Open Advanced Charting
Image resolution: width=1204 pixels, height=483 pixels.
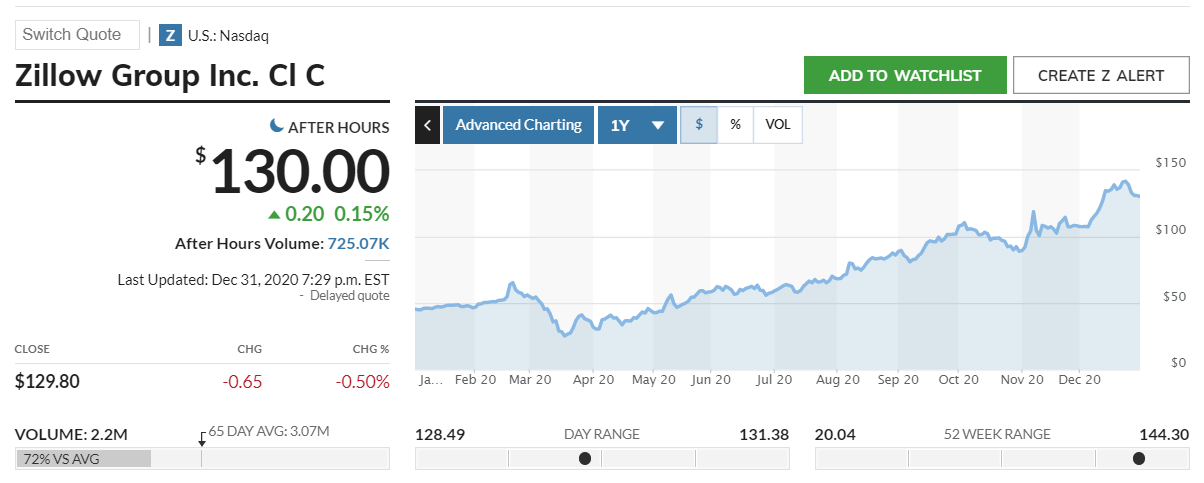point(518,125)
